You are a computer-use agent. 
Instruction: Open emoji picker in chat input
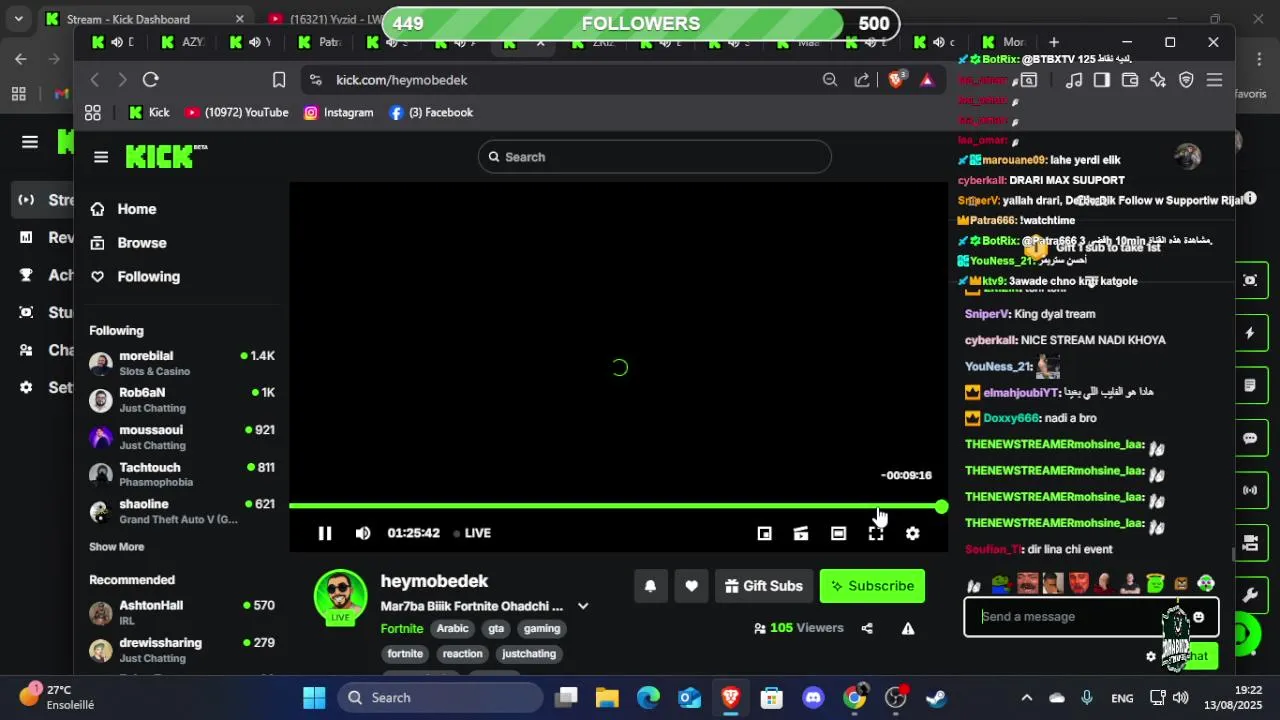[1198, 617]
